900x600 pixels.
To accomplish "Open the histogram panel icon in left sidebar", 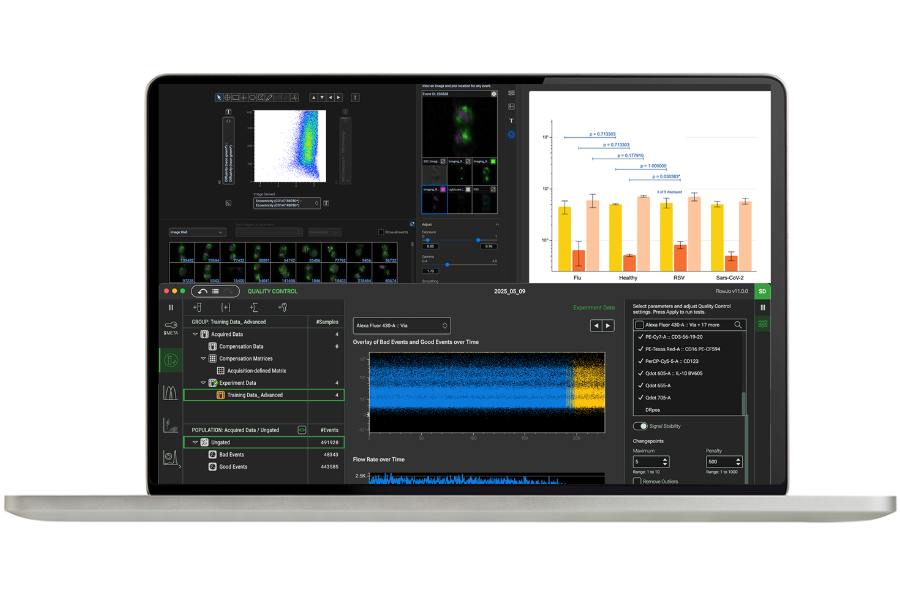I will coord(170,392).
